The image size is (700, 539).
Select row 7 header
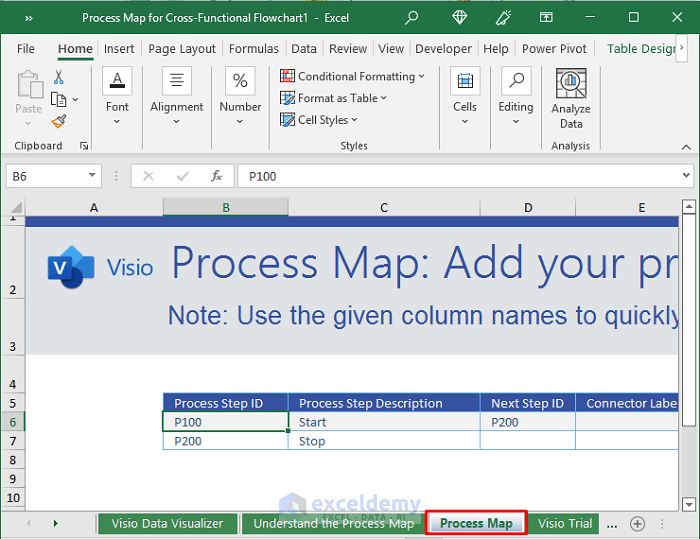click(x=13, y=441)
